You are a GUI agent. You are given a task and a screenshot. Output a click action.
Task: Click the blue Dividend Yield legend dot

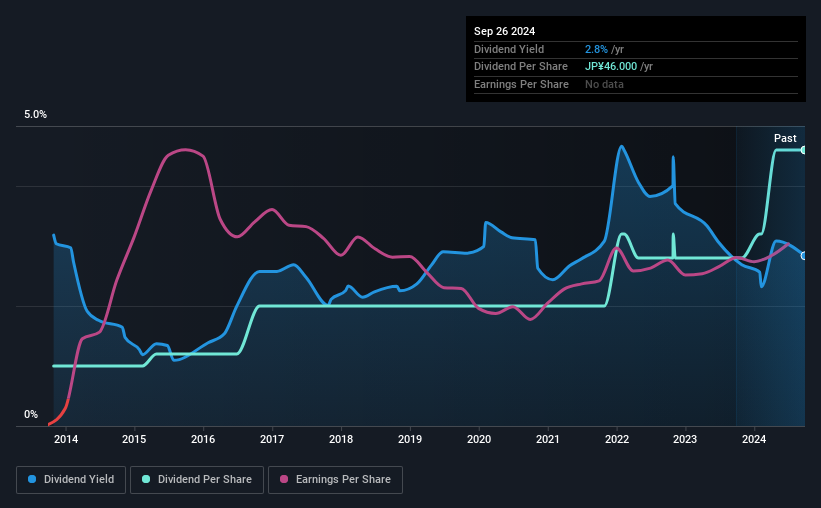32,479
